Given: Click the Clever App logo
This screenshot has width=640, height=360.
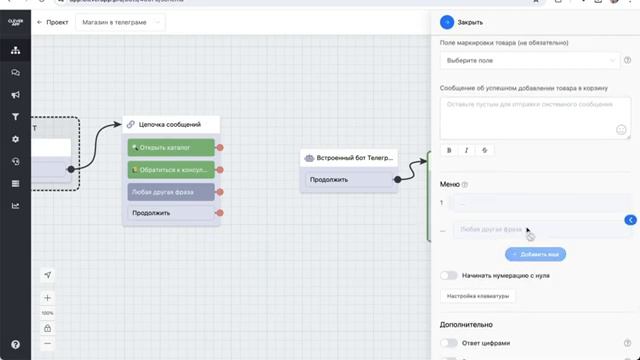Looking at the screenshot, I should [x=16, y=22].
